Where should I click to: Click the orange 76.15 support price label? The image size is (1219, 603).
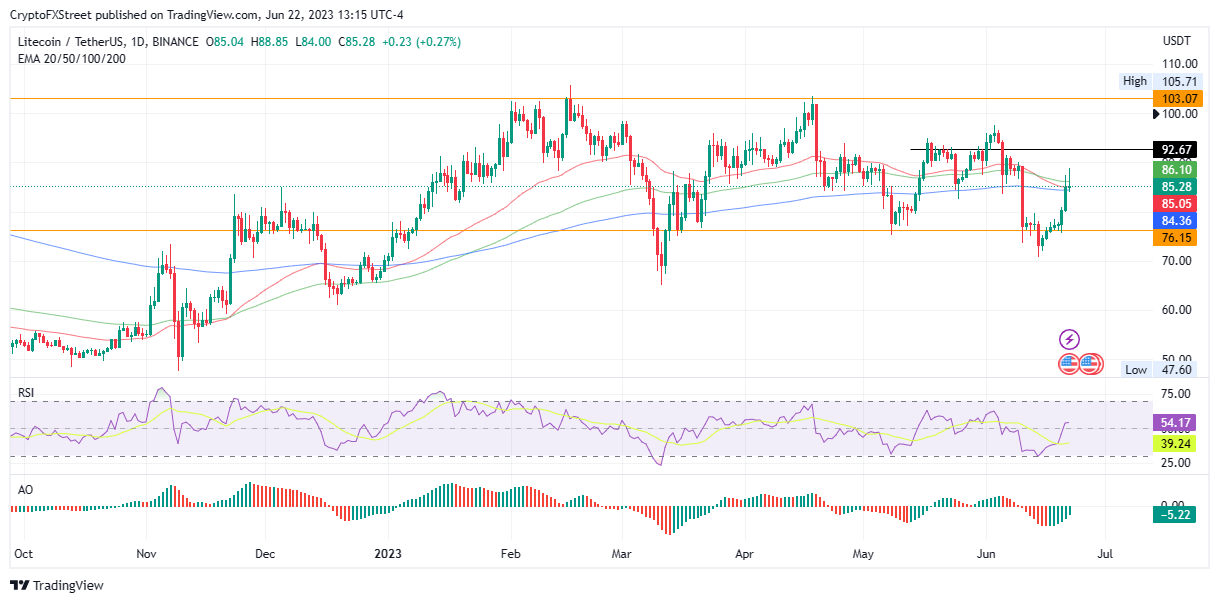pos(1177,238)
